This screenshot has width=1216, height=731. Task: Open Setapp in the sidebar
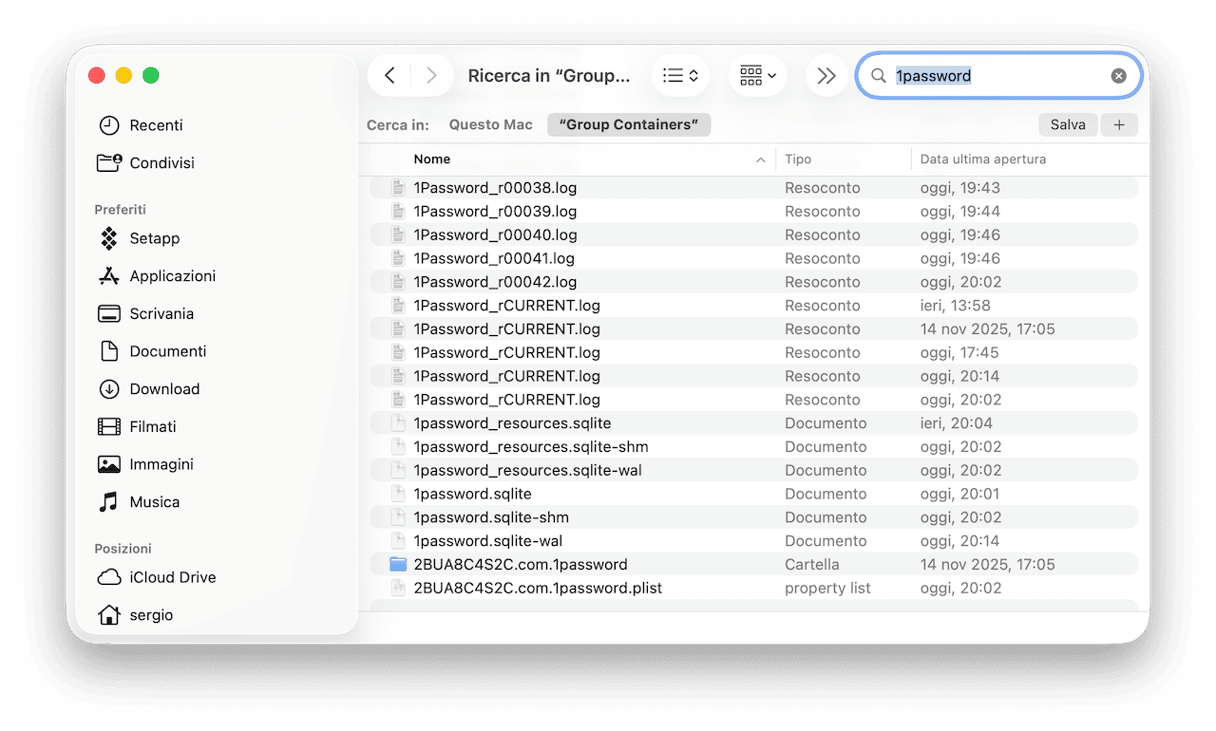click(154, 239)
